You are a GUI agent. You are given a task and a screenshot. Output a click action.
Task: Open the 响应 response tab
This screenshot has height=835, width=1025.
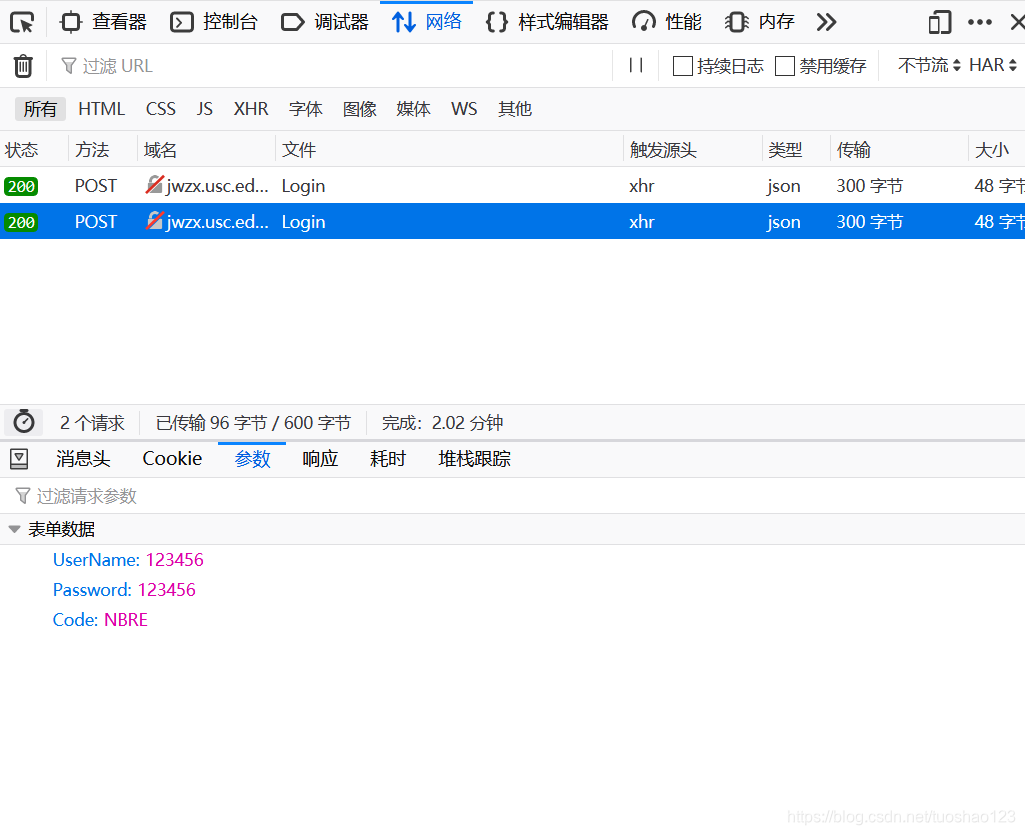[320, 459]
